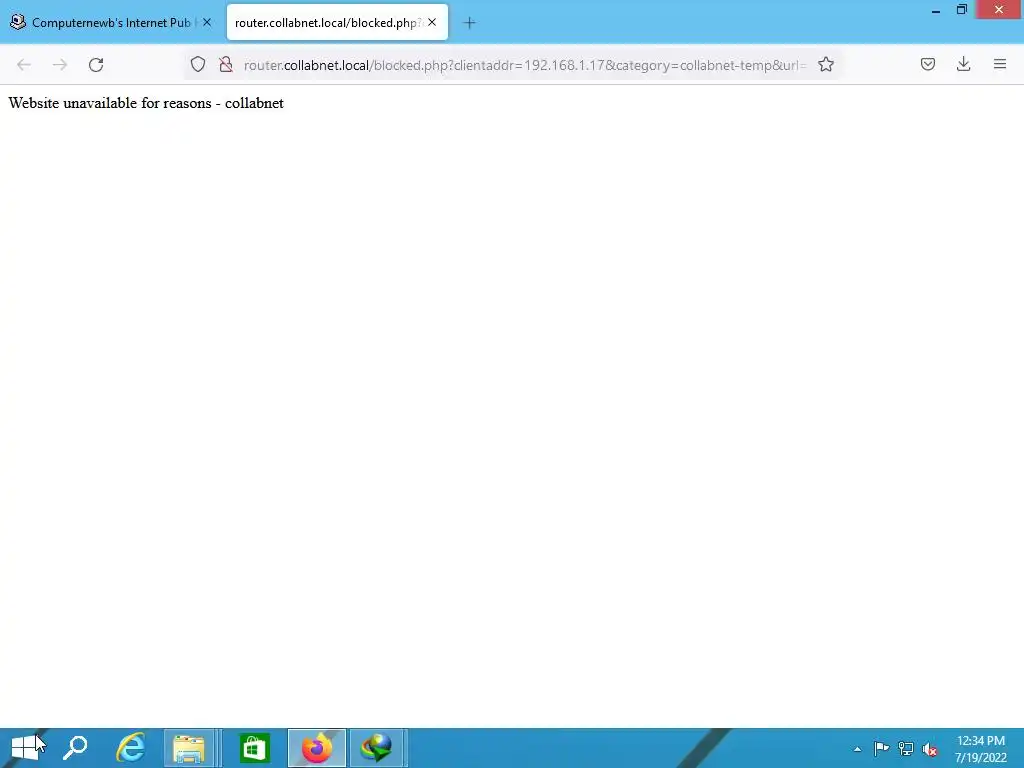Activate the Firefox taskbar button

(x=317, y=748)
